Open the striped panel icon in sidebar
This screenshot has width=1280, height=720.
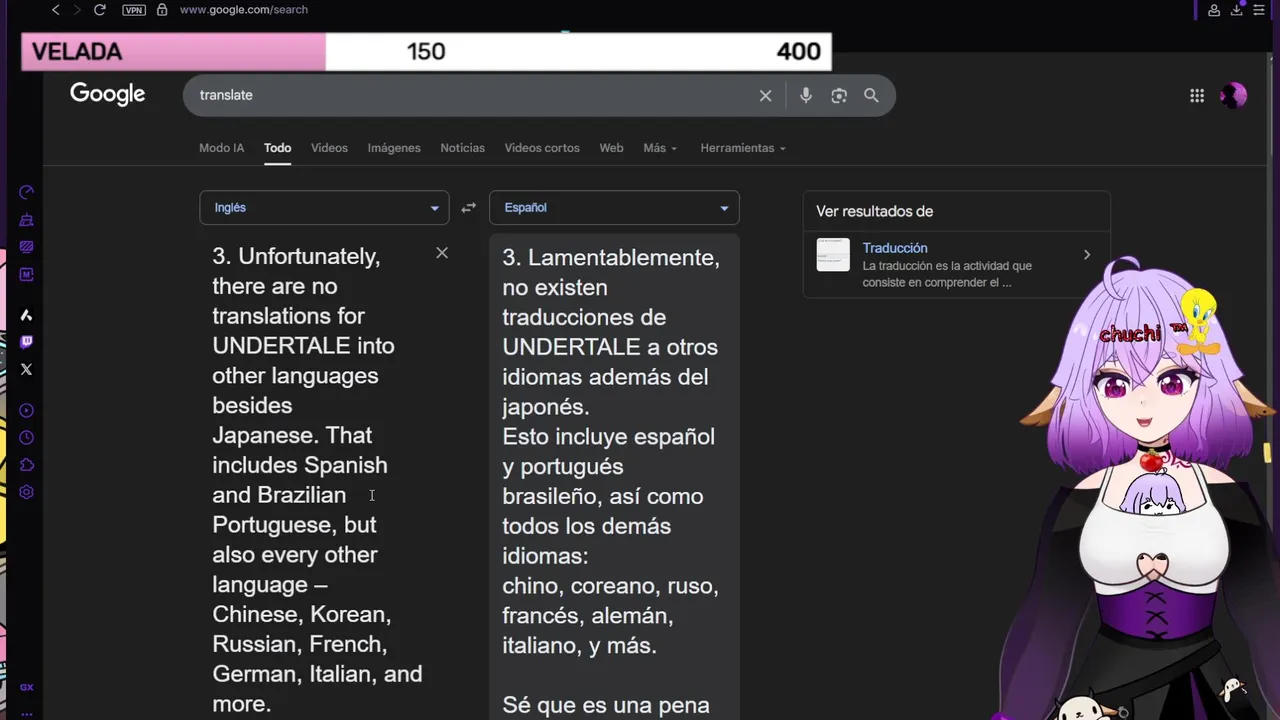coord(27,246)
